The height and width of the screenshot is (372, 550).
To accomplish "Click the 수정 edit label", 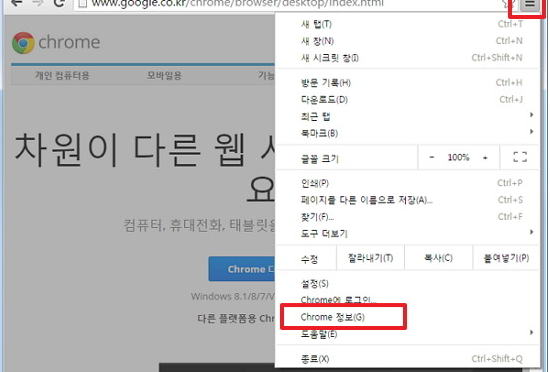I will coord(309,259).
